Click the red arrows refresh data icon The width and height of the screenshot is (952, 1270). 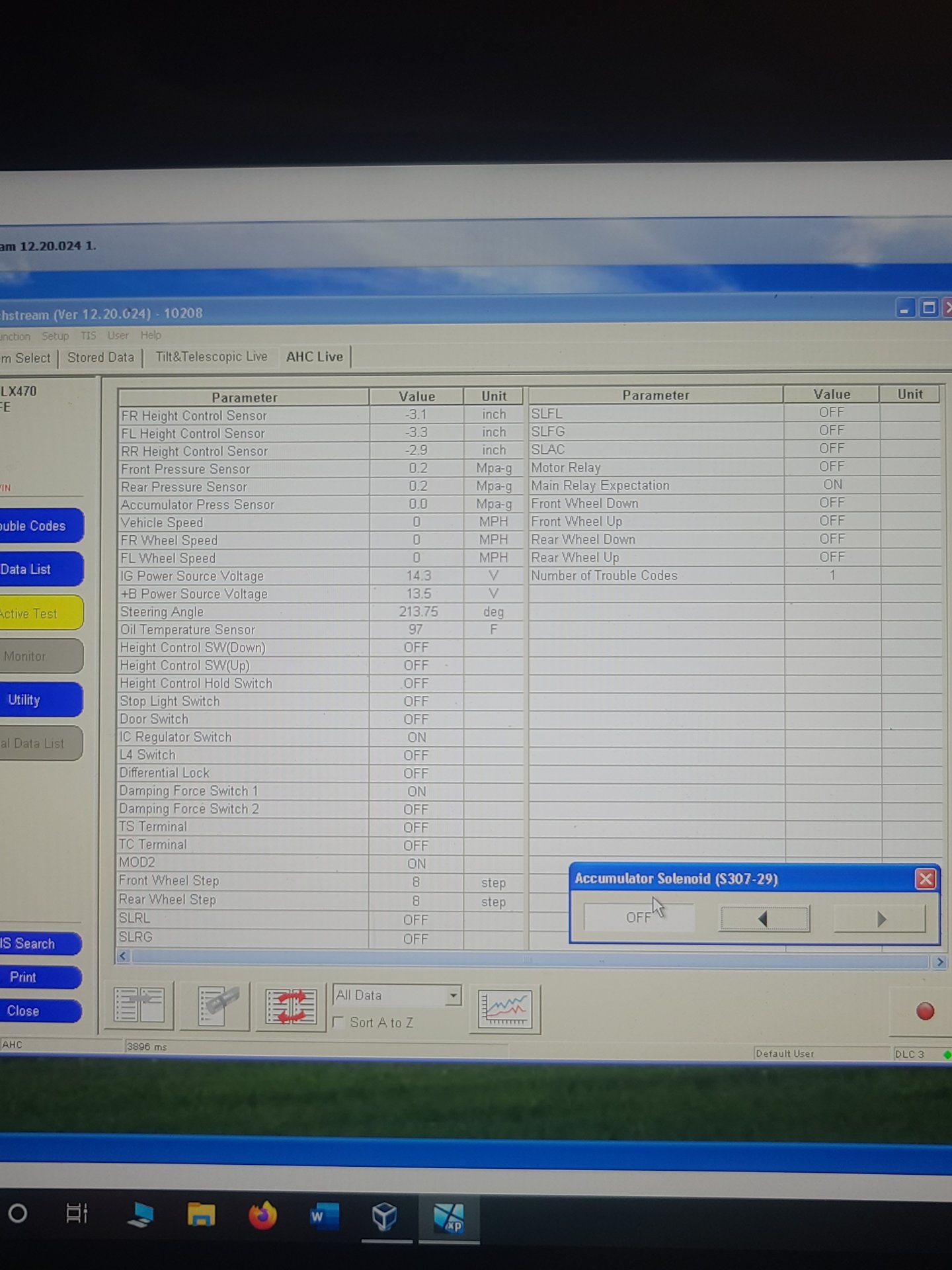[x=291, y=1007]
